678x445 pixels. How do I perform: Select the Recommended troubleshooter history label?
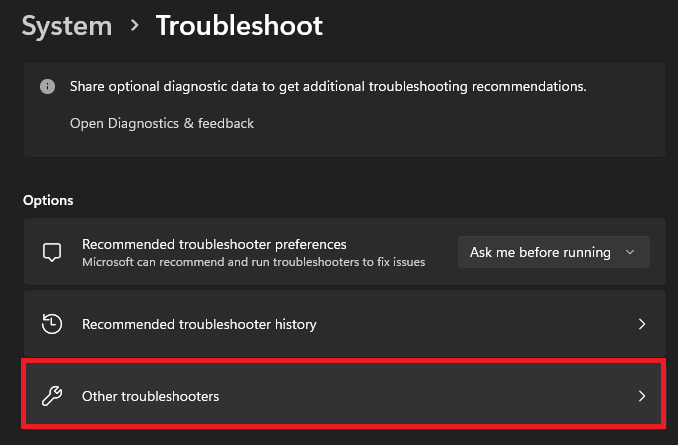(199, 324)
